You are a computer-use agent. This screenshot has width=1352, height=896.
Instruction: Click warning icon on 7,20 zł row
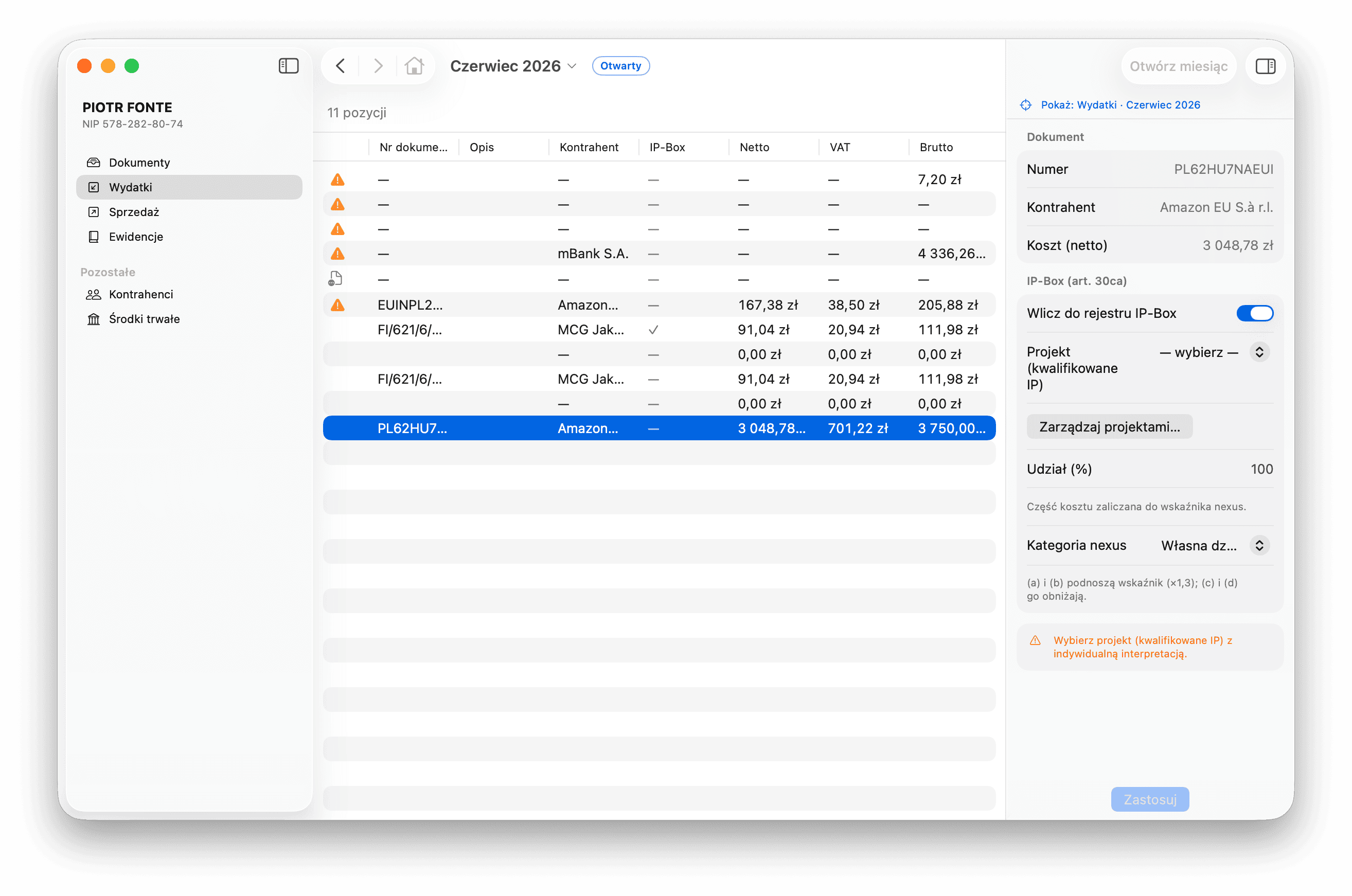point(337,180)
